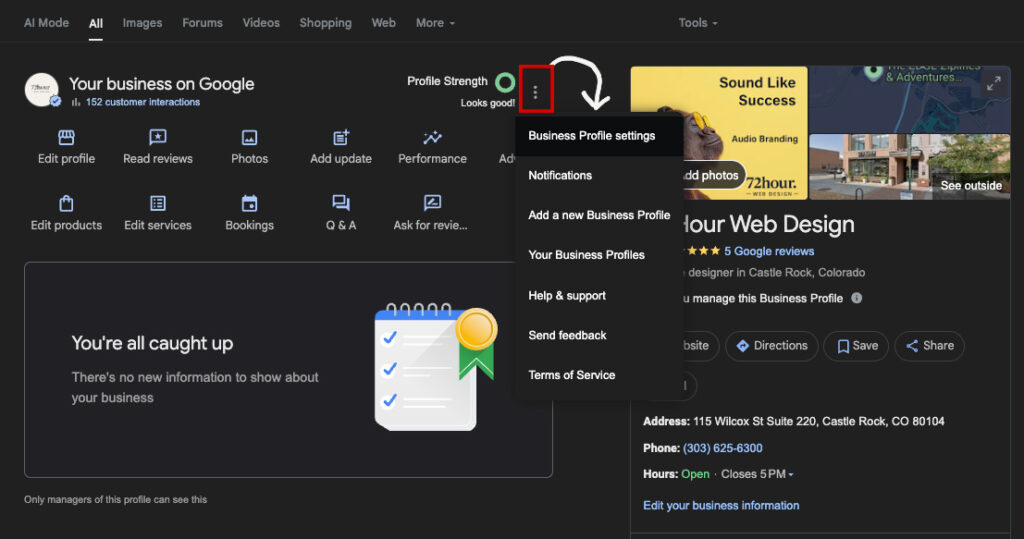The height and width of the screenshot is (539, 1024).
Task: Open the Bookings calendar icon
Action: [x=249, y=203]
